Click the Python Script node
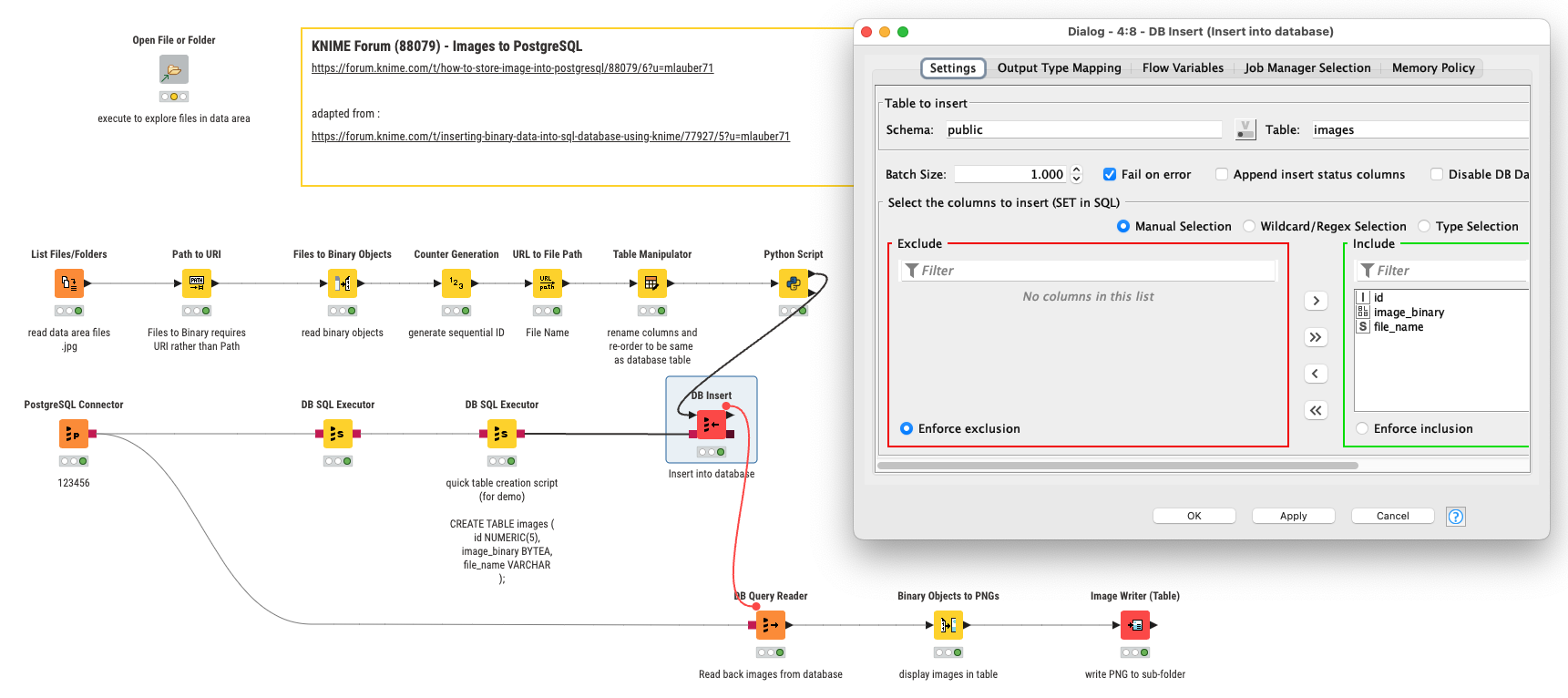This screenshot has width=1568, height=698. (794, 283)
